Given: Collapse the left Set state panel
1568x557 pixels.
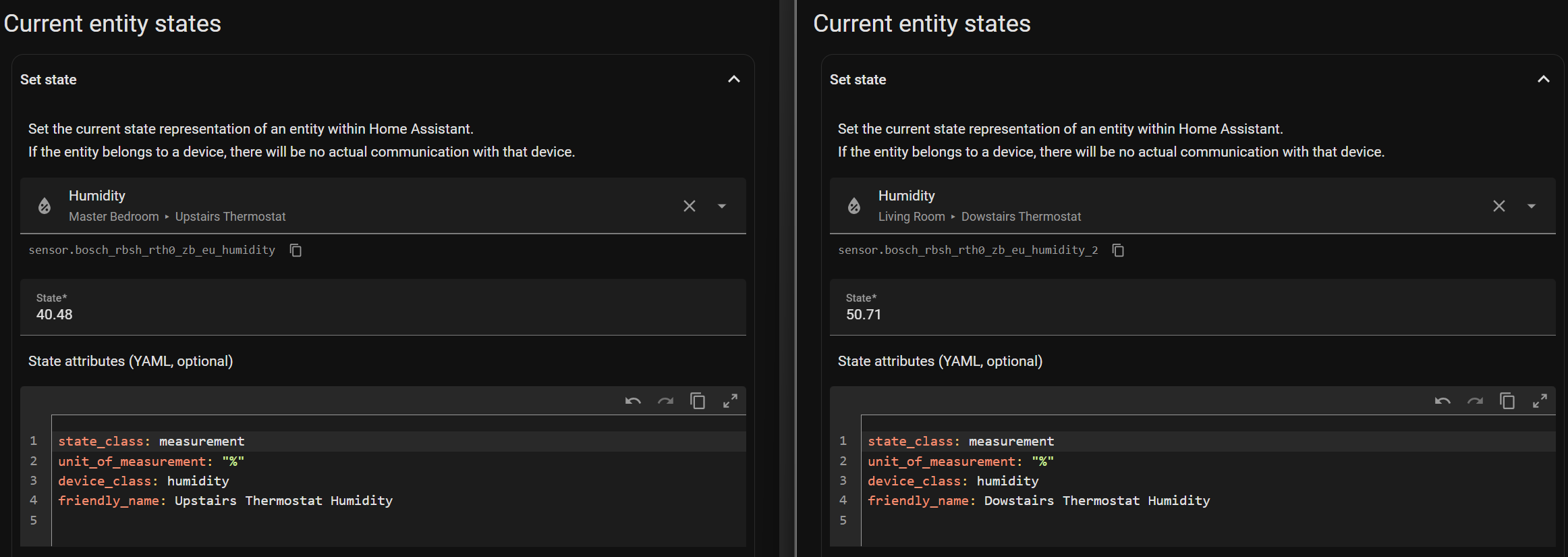Looking at the screenshot, I should coord(734,80).
